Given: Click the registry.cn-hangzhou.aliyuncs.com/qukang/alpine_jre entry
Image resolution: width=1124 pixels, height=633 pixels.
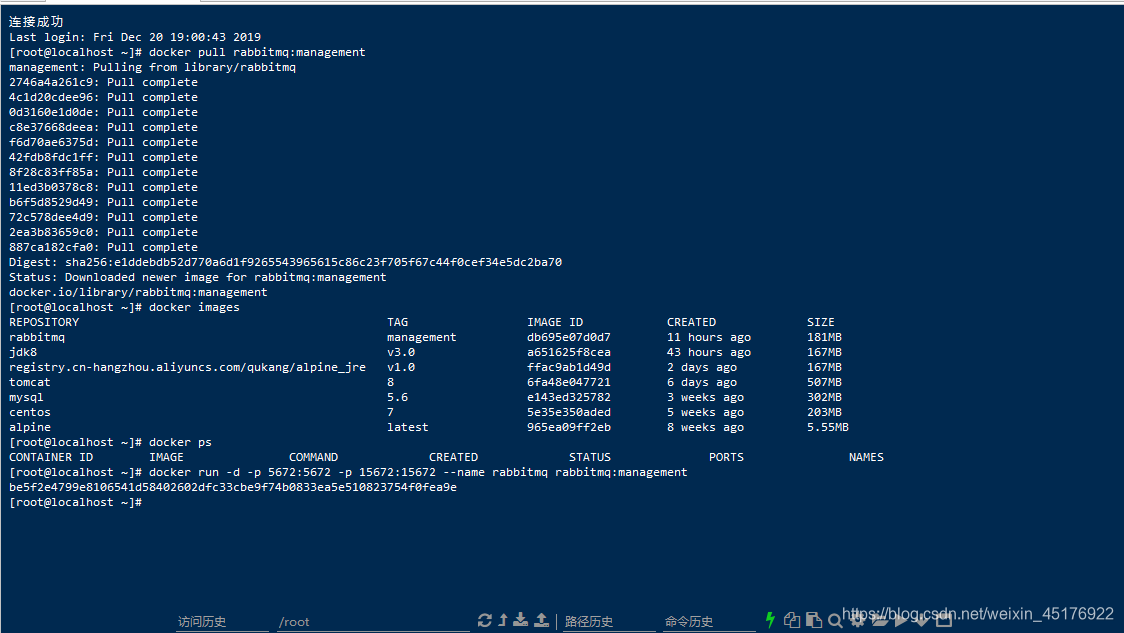Looking at the screenshot, I should (188, 368).
